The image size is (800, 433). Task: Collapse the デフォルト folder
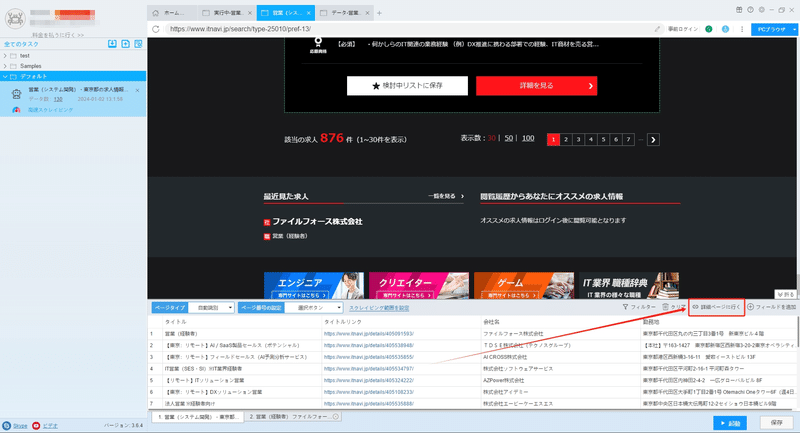[x=5, y=77]
